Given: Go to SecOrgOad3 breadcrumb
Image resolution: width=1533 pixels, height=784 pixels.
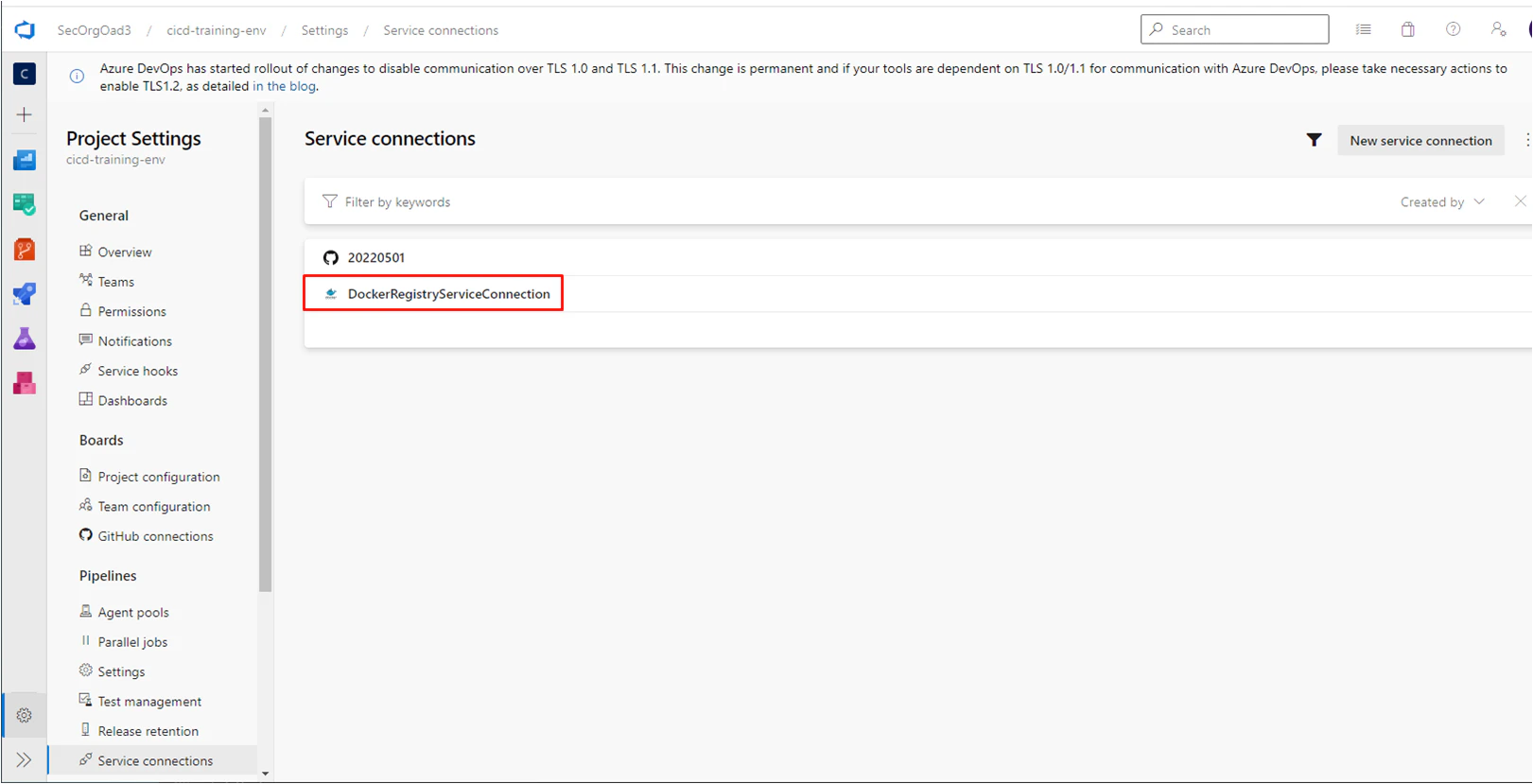Looking at the screenshot, I should coord(94,30).
